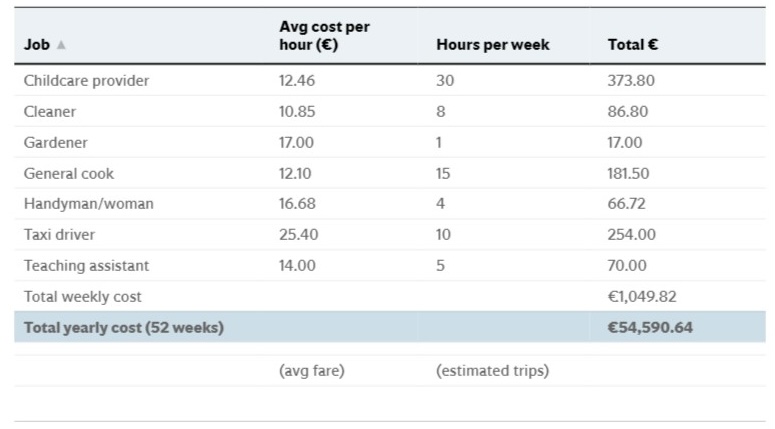
Task: Click the Hours per week column header
Action: 493,45
